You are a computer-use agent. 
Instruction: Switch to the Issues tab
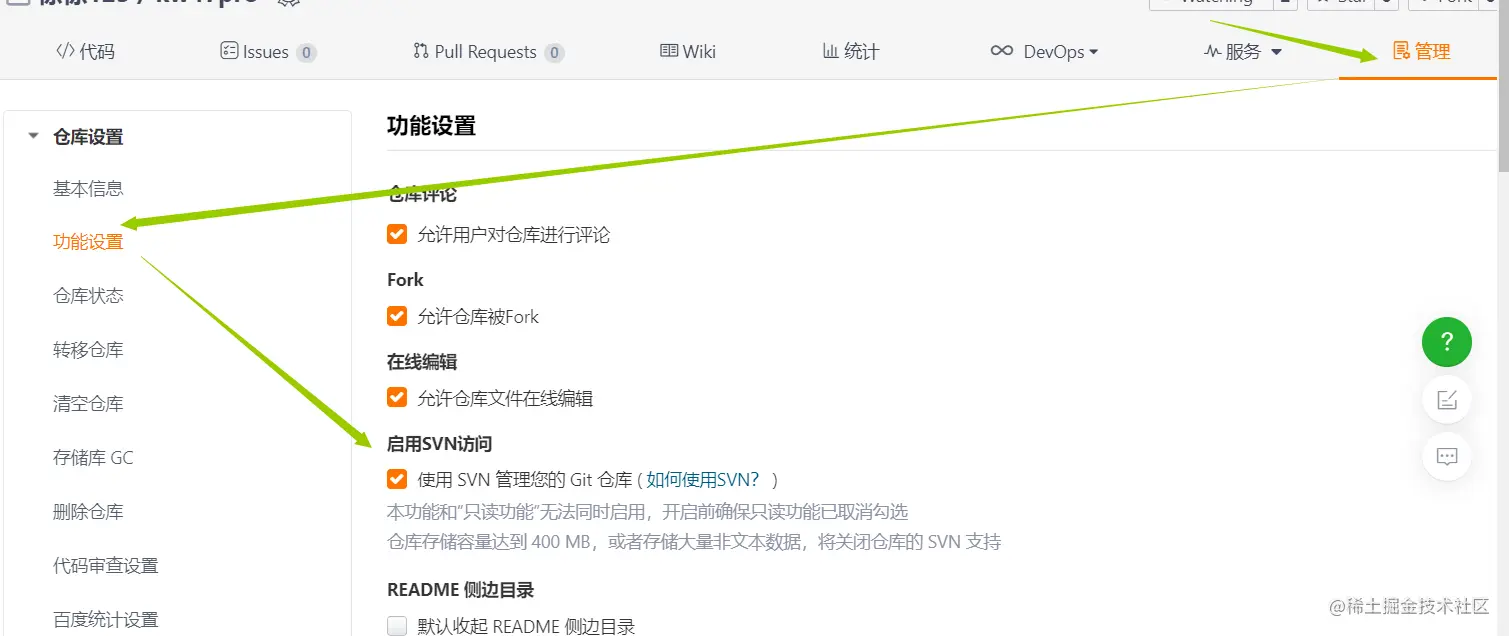coord(268,52)
